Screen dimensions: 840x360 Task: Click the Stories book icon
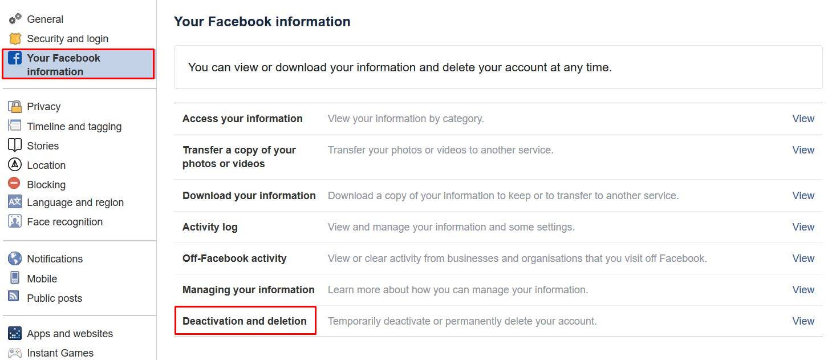click(x=15, y=145)
